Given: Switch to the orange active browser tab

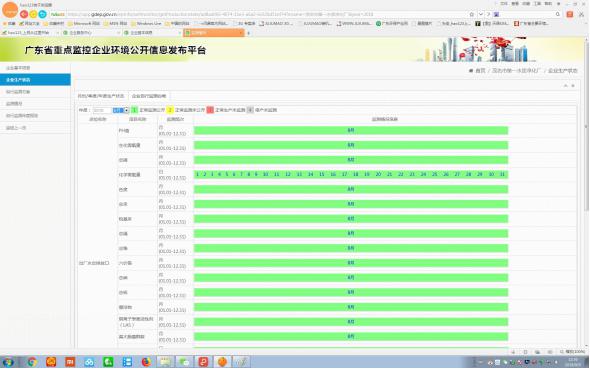Looking at the screenshot, I should tap(214, 33).
